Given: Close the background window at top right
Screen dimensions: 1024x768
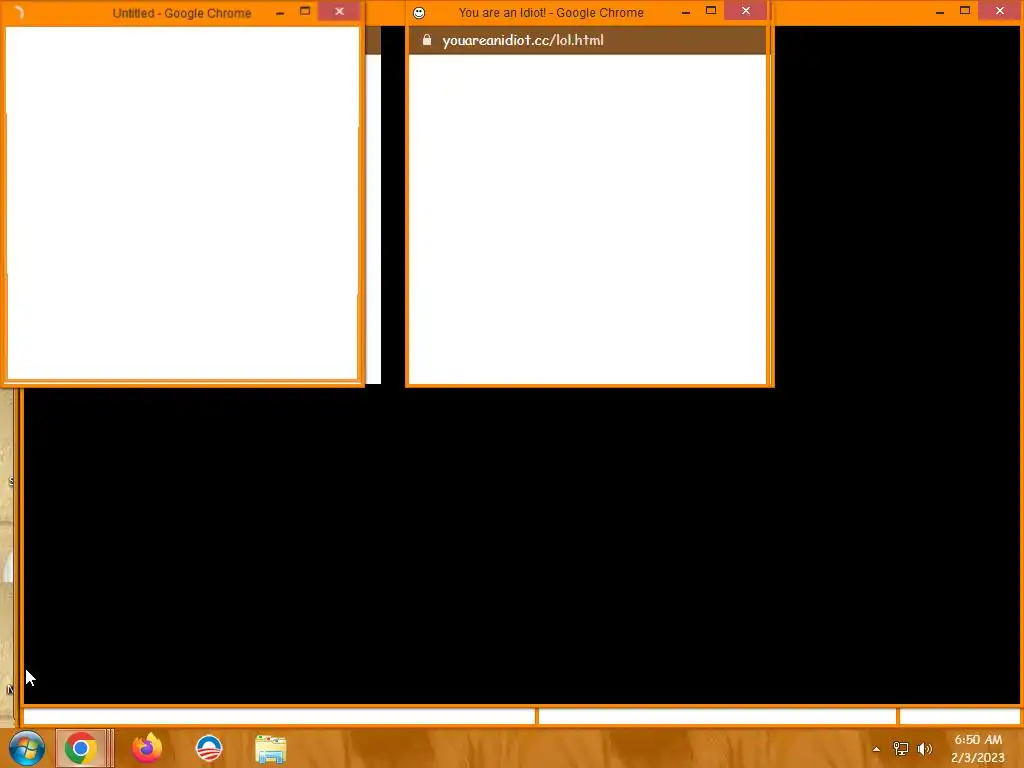Looking at the screenshot, I should 1000,11.
